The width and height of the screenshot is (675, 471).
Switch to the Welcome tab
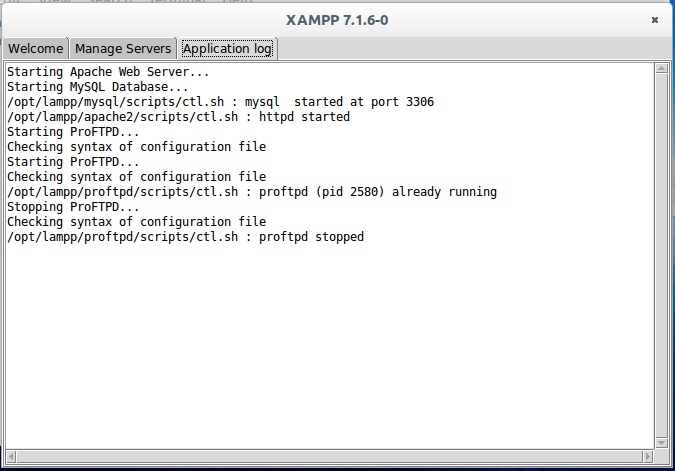pos(35,48)
